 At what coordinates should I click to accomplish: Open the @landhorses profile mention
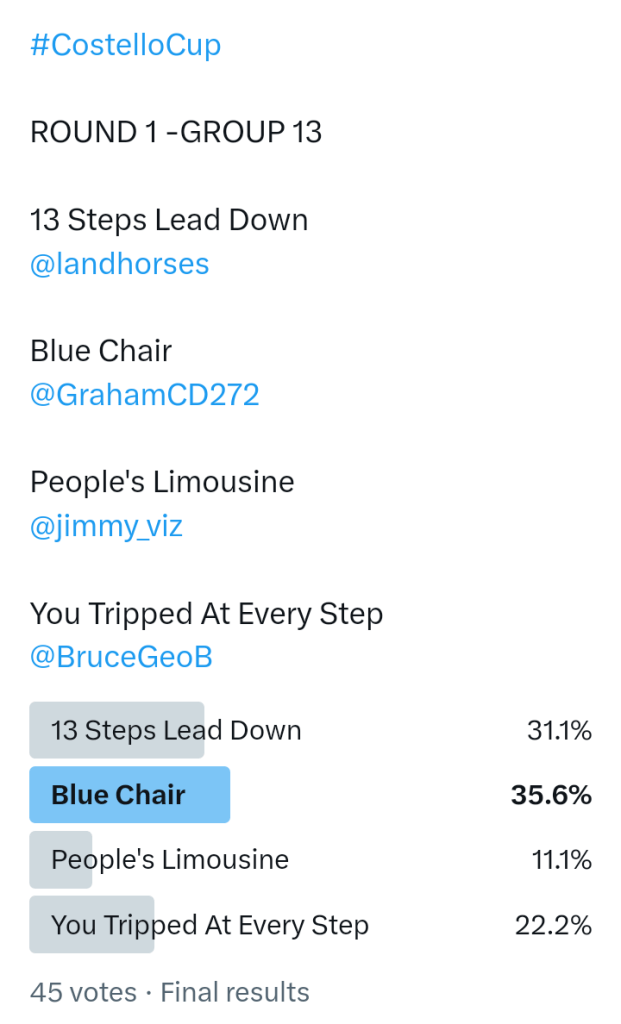point(120,264)
